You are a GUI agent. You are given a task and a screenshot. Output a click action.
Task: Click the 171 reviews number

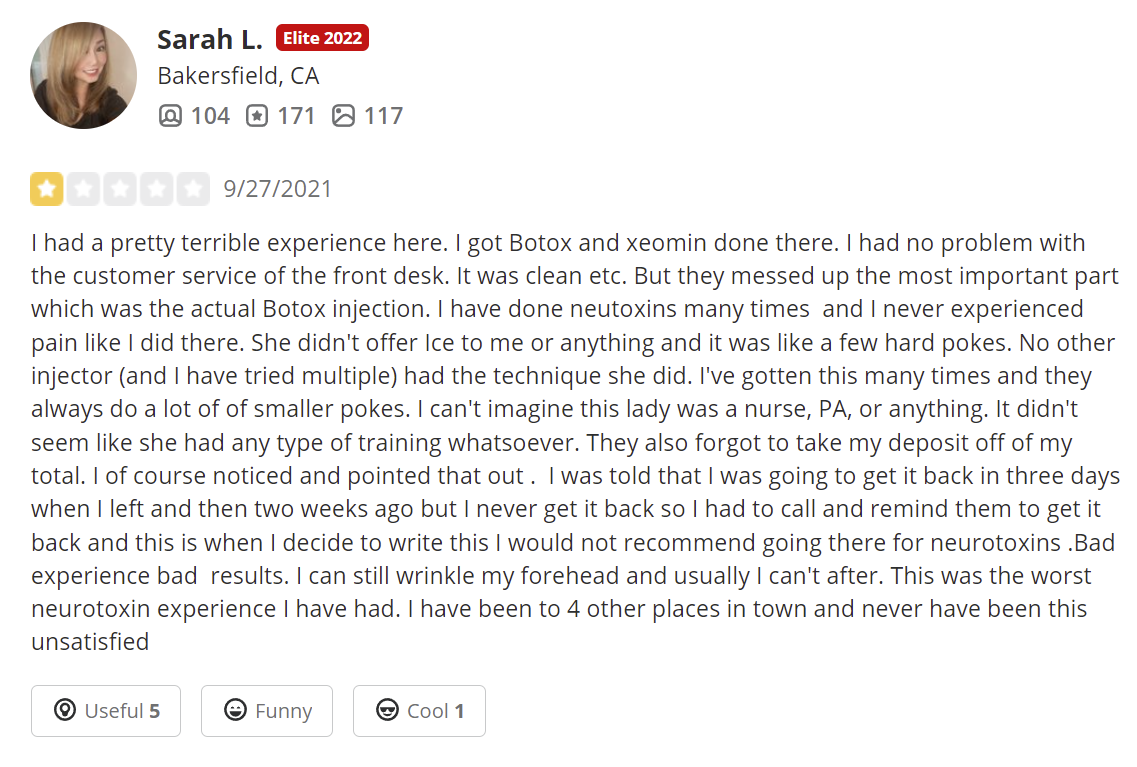pyautogui.click(x=296, y=116)
